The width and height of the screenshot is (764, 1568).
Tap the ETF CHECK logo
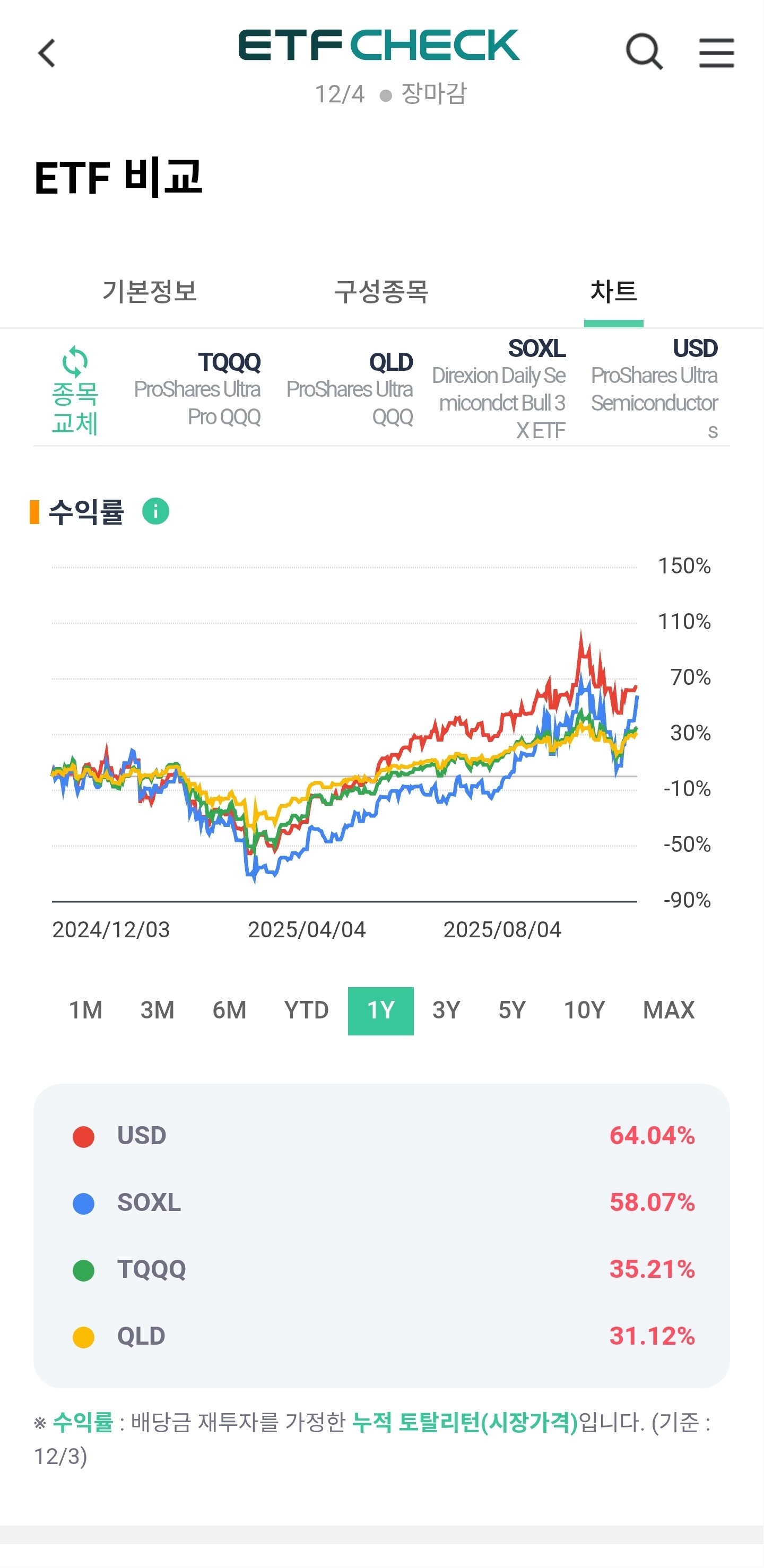click(379, 46)
